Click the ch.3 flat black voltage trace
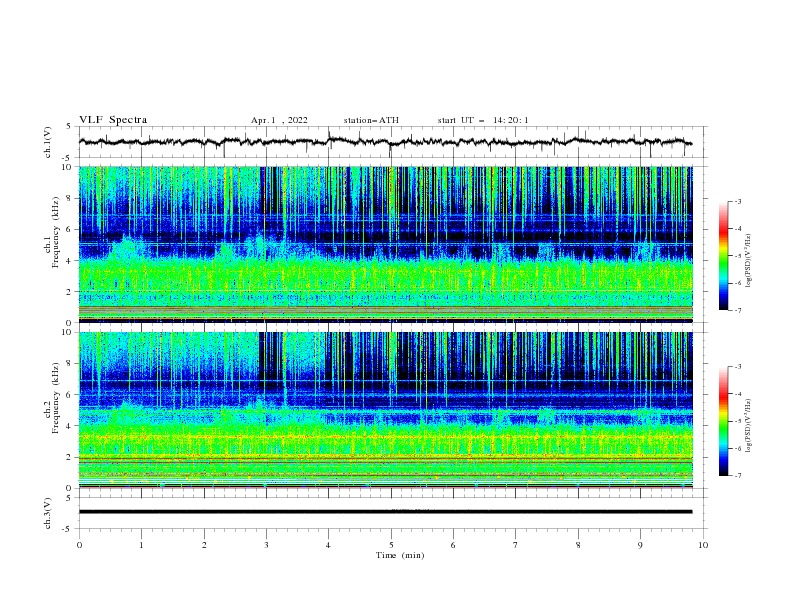Viewport: 792px width, 612px height. 385,512
